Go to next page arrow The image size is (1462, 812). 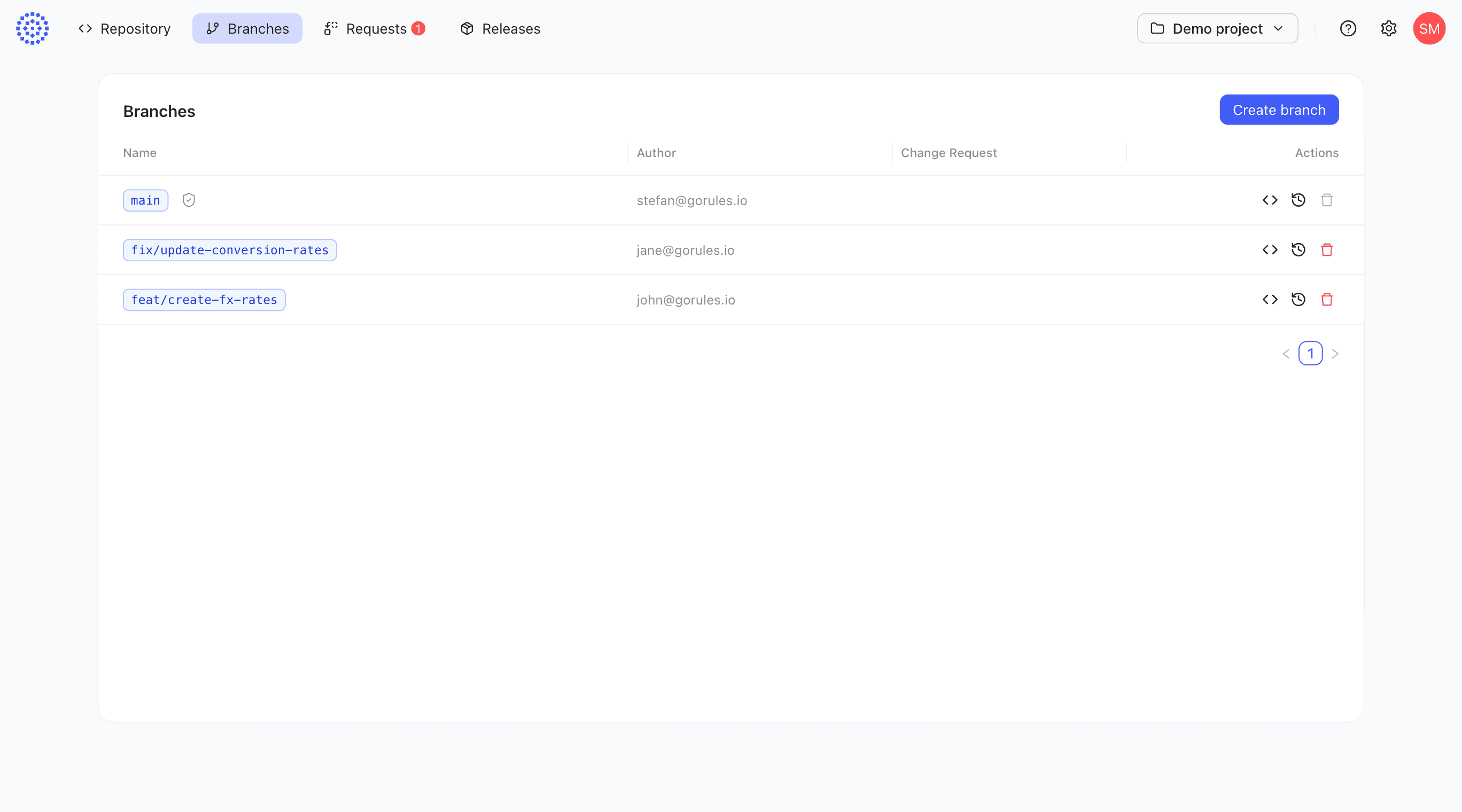pyautogui.click(x=1335, y=354)
